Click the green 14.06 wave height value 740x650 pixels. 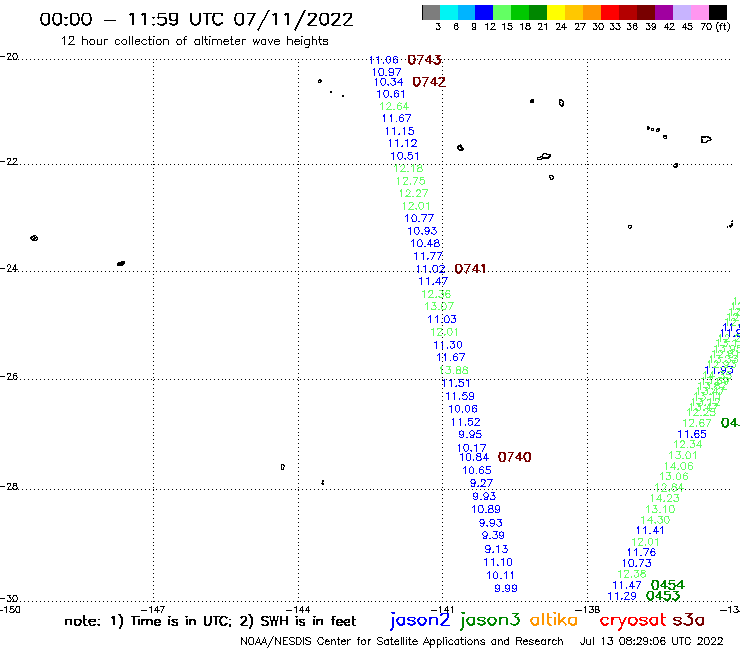tap(679, 466)
